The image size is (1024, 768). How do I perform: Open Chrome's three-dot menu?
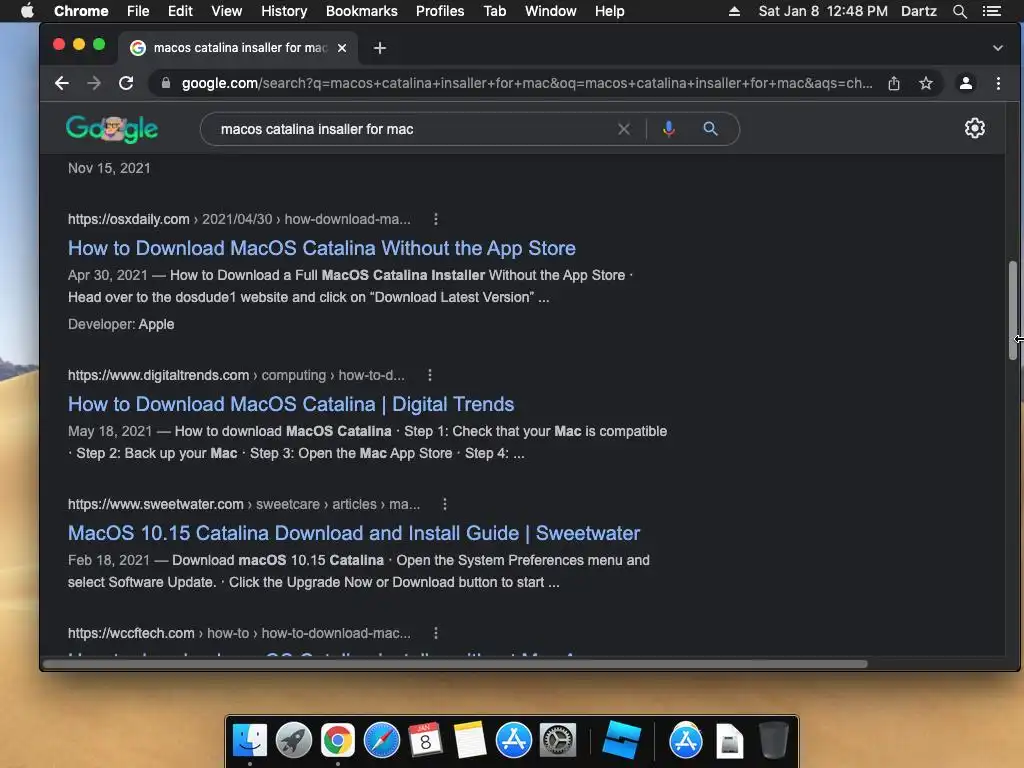pyautogui.click(x=998, y=83)
